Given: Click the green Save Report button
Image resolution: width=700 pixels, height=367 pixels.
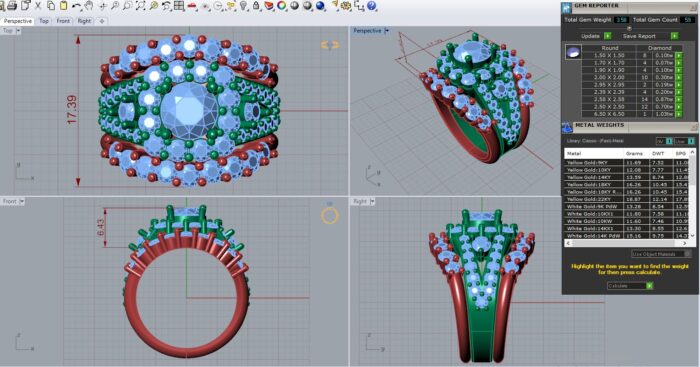Looking at the screenshot, I should [x=674, y=36].
